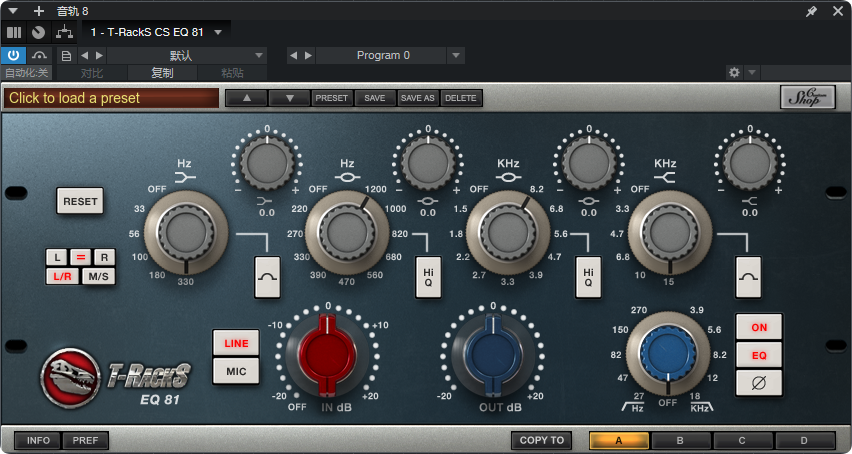852x454 pixels.
Task: Expand the 1 - T-RackS CS EQ 81 dropdown
Action: tap(218, 33)
